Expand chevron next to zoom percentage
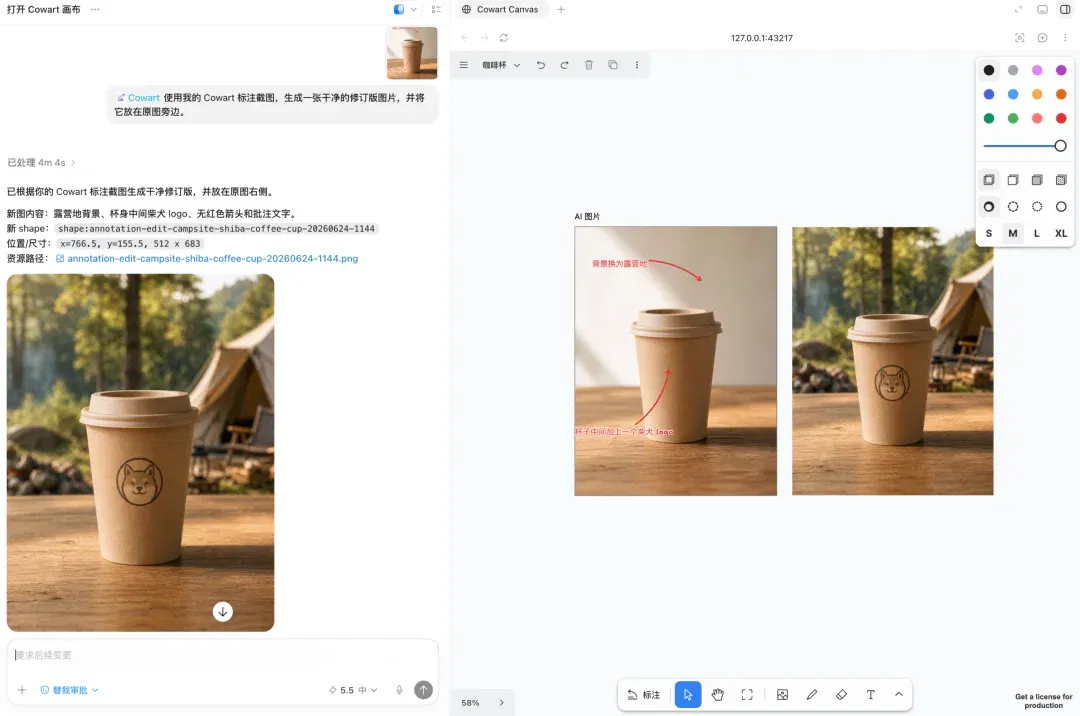Image resolution: width=1080 pixels, height=716 pixels. pos(501,703)
